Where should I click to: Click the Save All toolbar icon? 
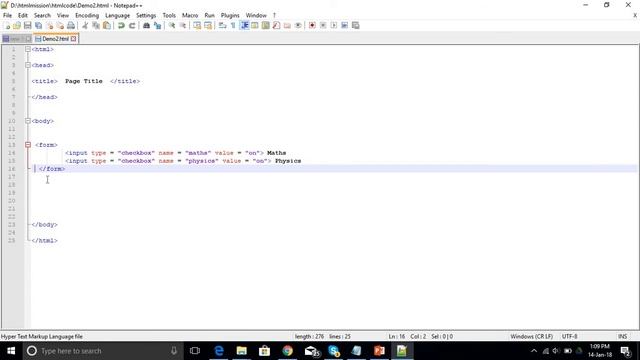(x=38, y=25)
